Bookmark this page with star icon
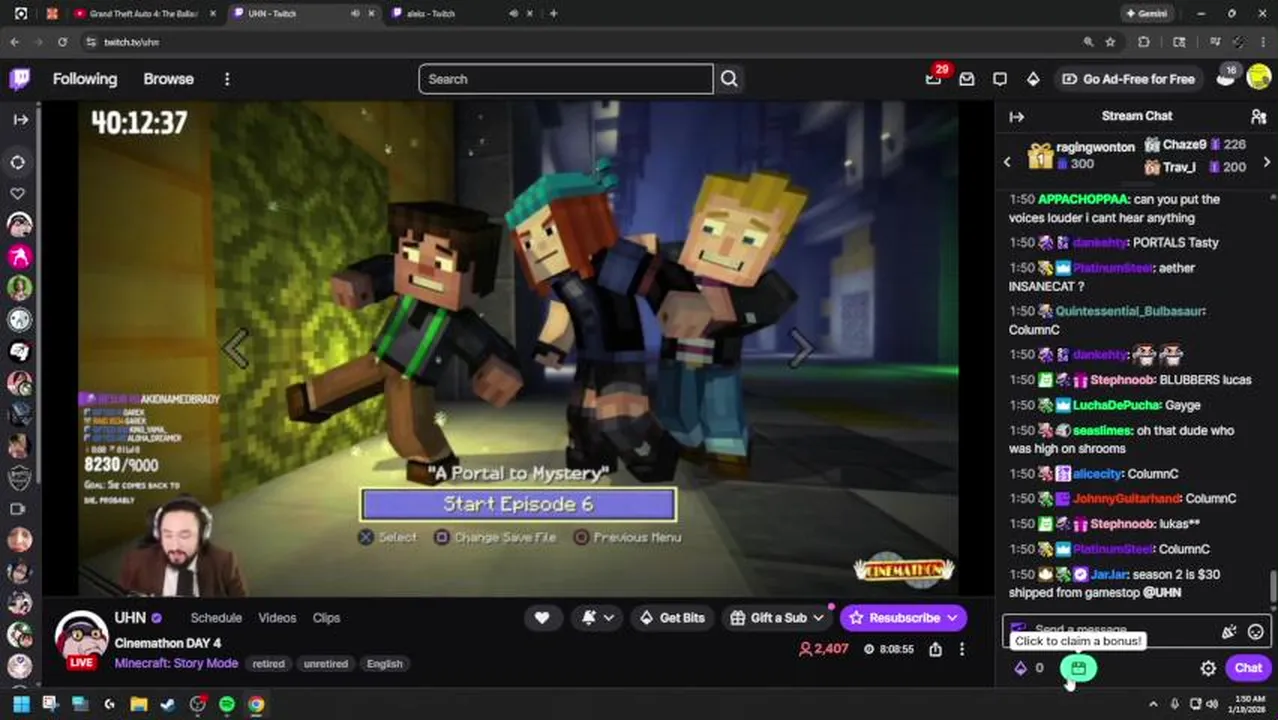 click(x=1111, y=42)
